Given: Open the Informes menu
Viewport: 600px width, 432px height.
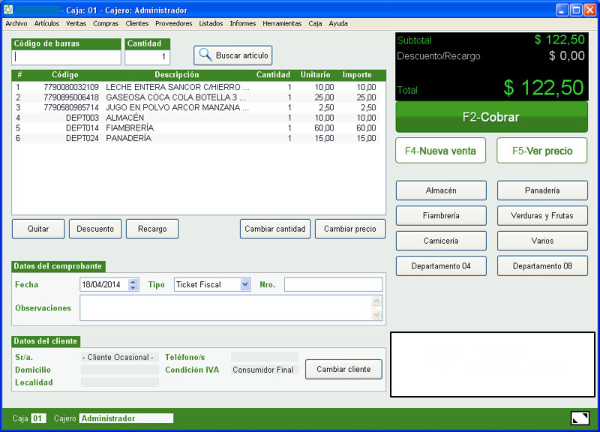Looking at the screenshot, I should (x=242, y=22).
